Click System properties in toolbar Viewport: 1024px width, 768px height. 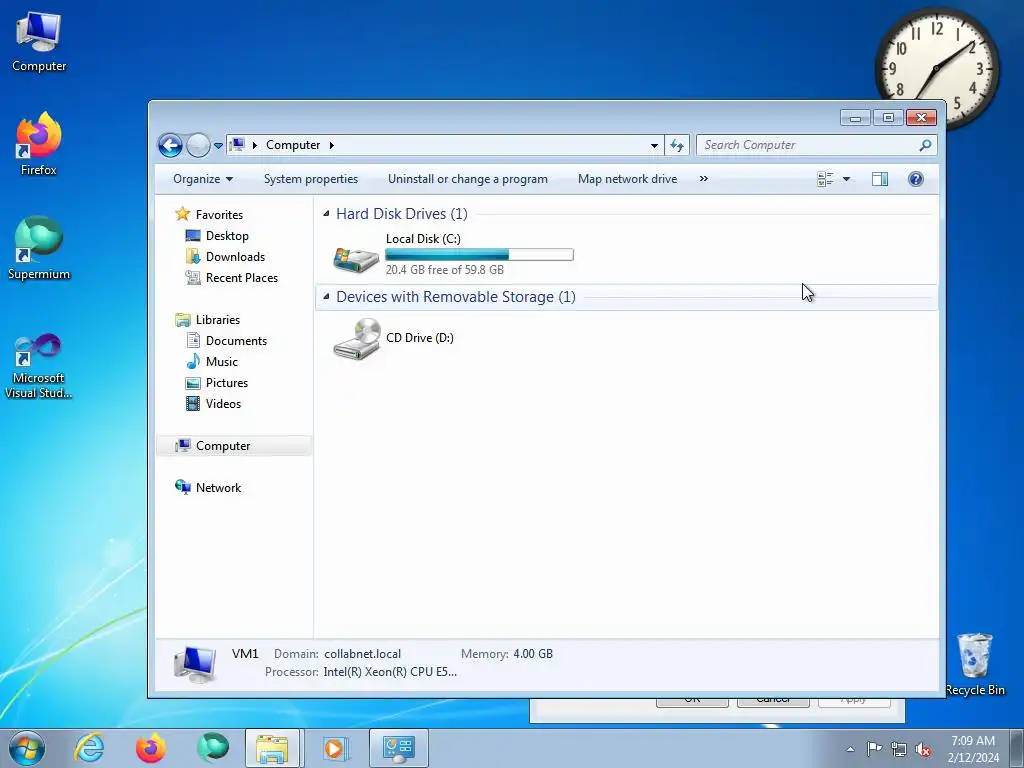pos(311,179)
